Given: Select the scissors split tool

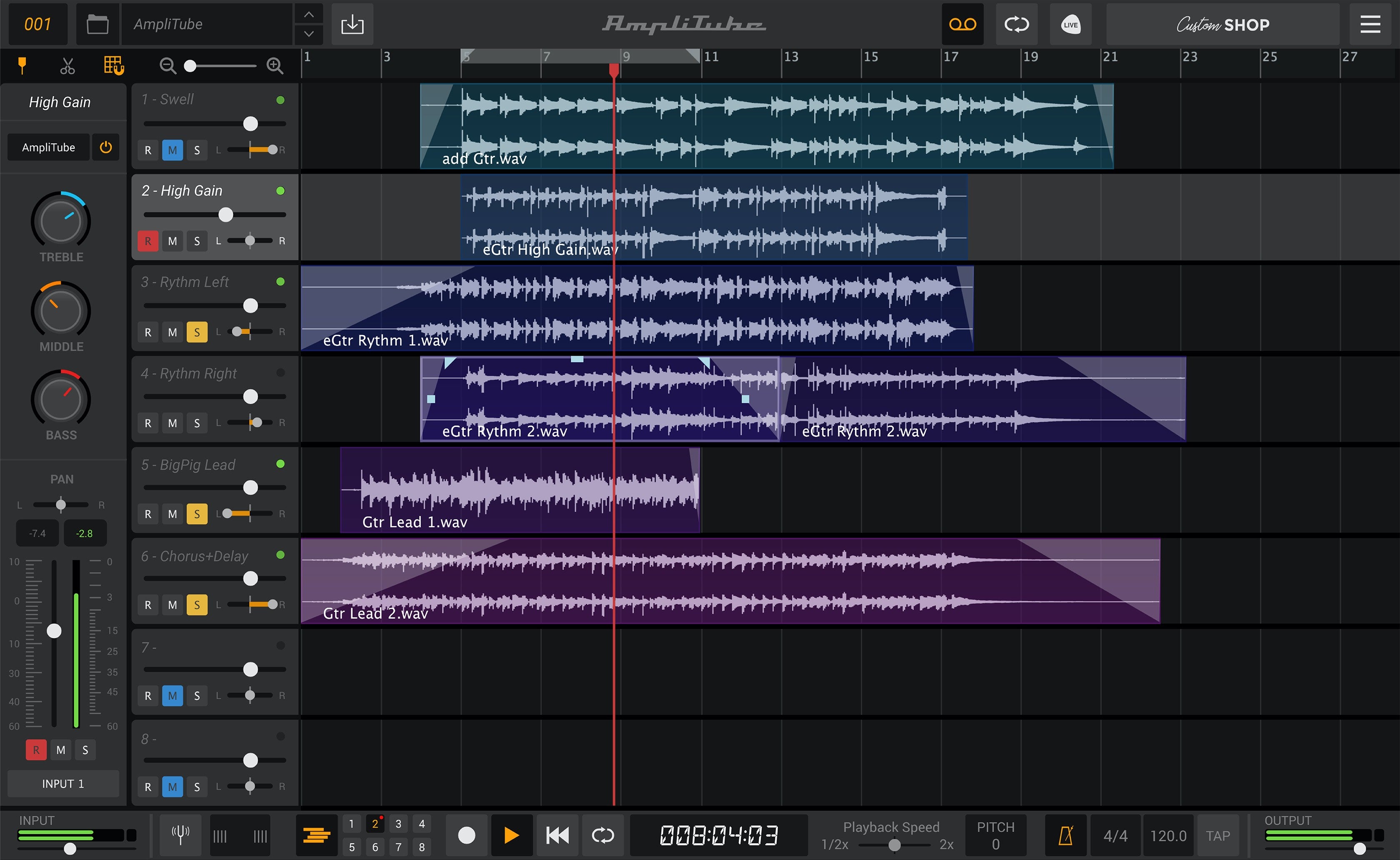Looking at the screenshot, I should click(67, 65).
